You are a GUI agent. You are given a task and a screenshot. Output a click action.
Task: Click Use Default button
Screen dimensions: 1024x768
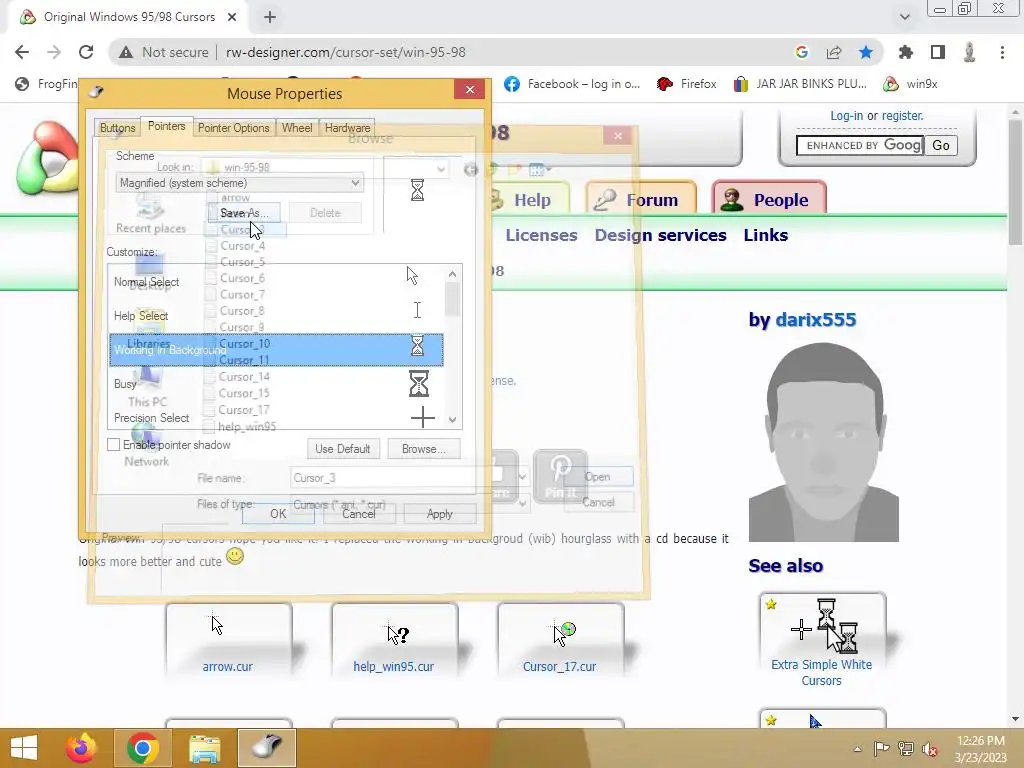click(343, 449)
